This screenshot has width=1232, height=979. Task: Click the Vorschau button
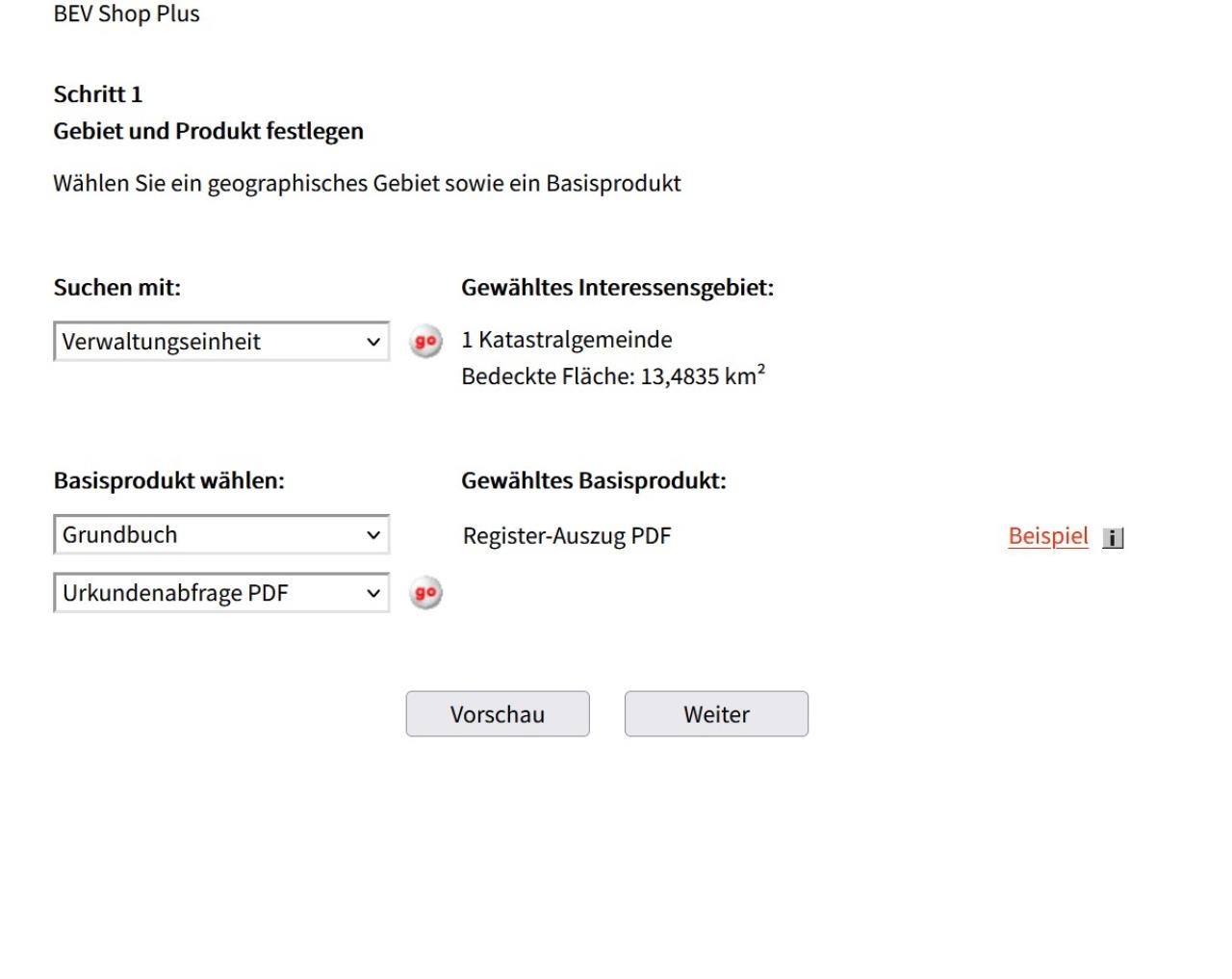click(498, 714)
